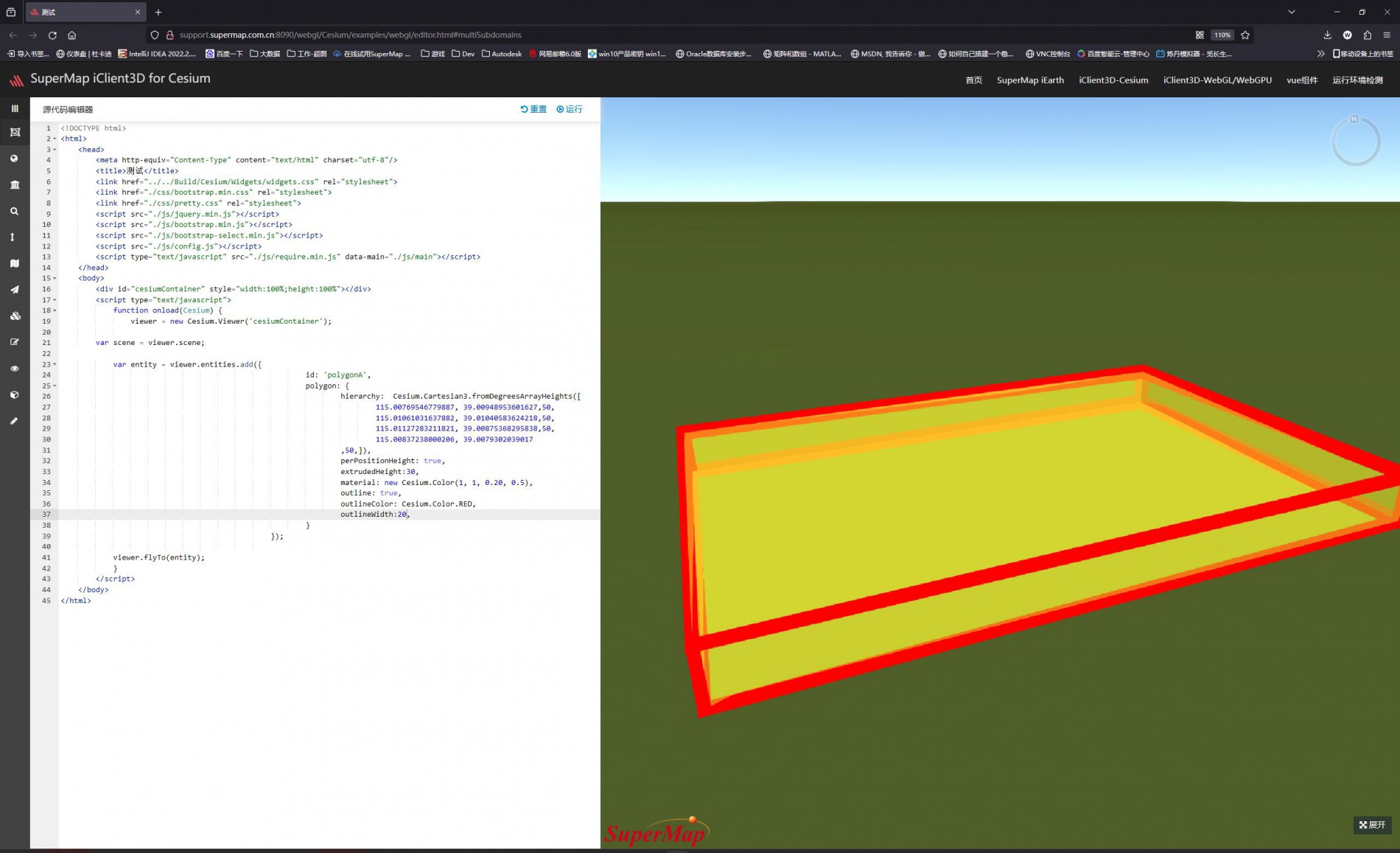Open the 百度一下 bookmark
The width and height of the screenshot is (1400, 853).
[x=224, y=54]
